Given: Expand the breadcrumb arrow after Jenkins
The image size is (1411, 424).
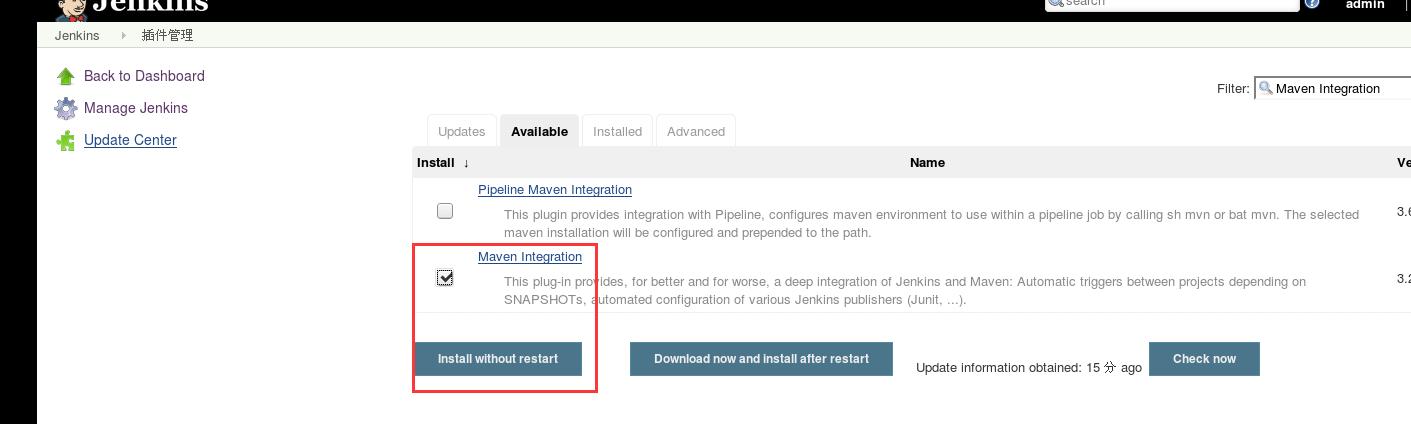Looking at the screenshot, I should pyautogui.click(x=124, y=35).
